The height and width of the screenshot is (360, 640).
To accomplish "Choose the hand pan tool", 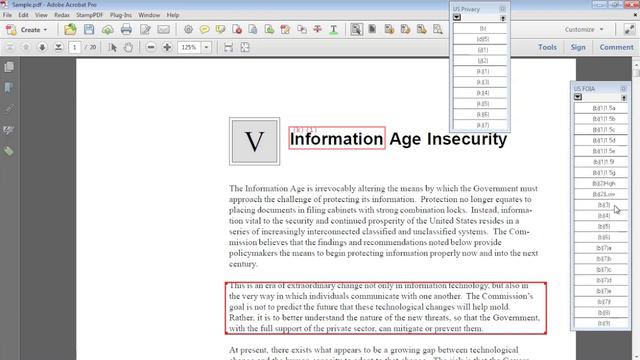I will [x=128, y=47].
